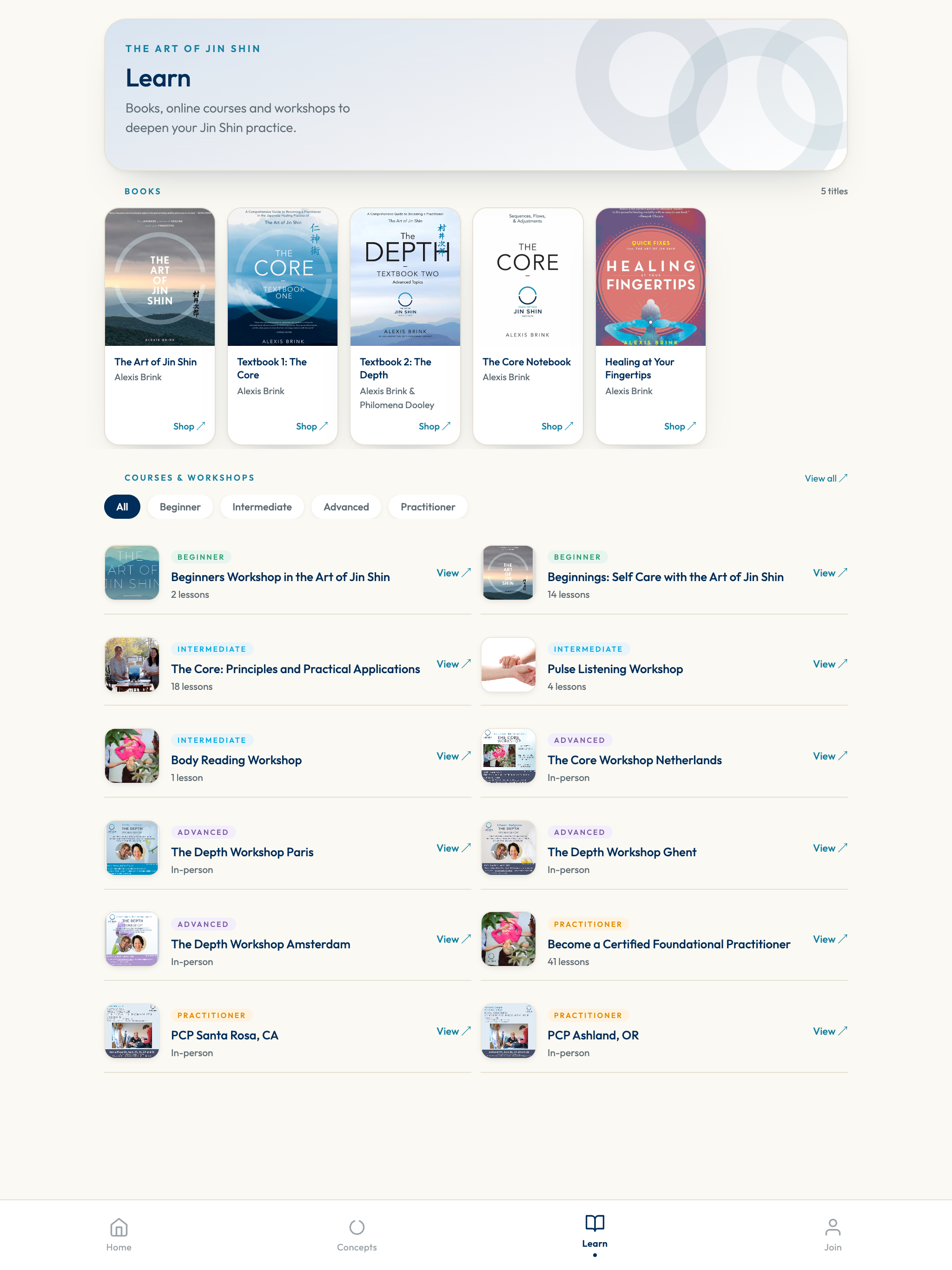This screenshot has height=1270, width=952.
Task: Click Shop link for Textbook 1: The Core
Action: pyautogui.click(x=312, y=426)
